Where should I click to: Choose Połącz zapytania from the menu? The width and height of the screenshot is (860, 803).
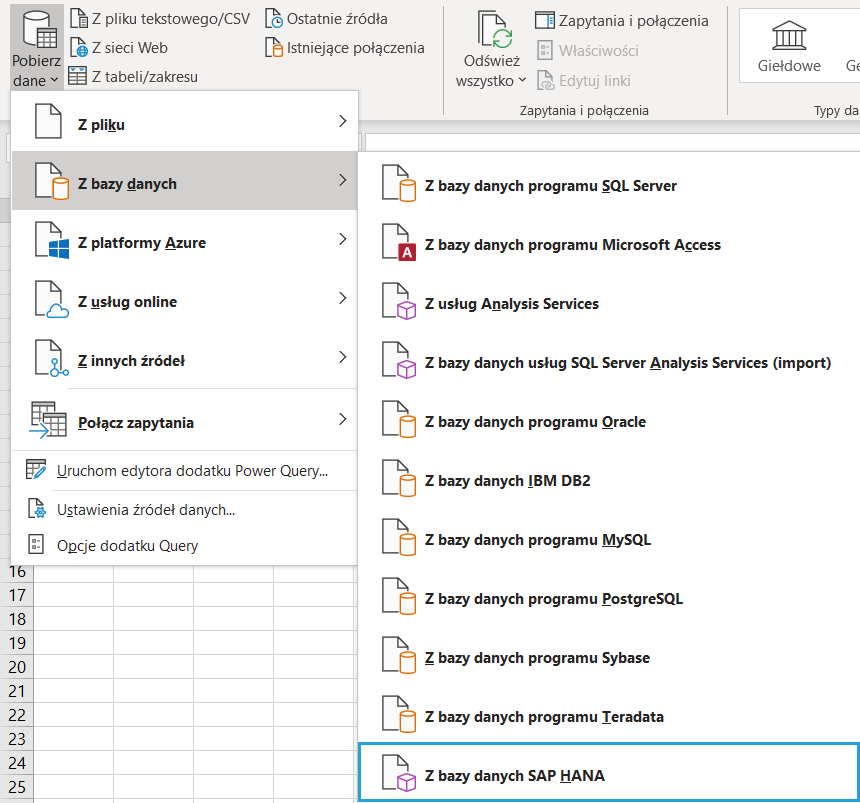point(184,422)
